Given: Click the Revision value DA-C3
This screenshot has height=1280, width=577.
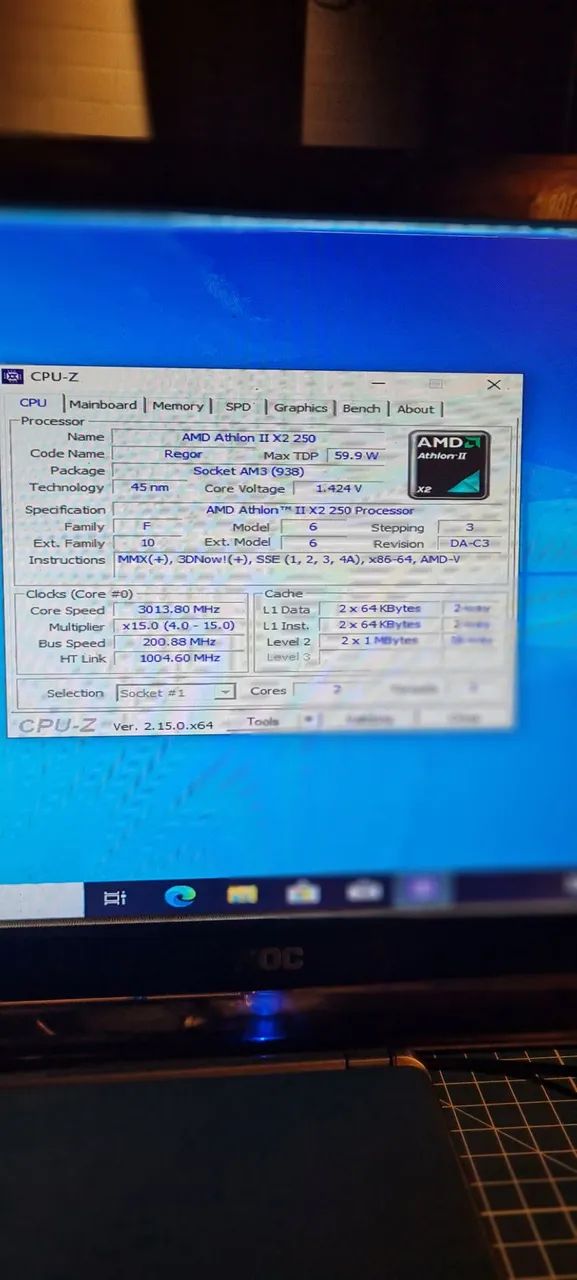Looking at the screenshot, I should pyautogui.click(x=470, y=544).
